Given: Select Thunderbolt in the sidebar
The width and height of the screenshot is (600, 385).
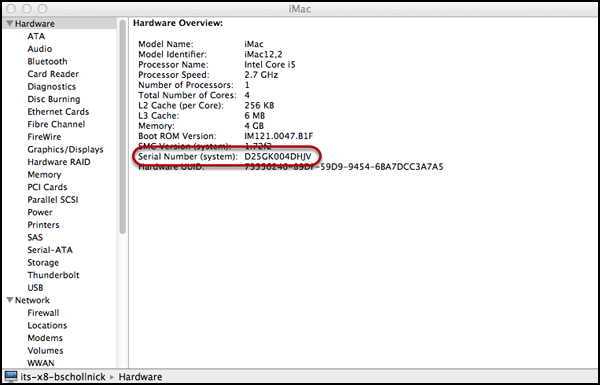Looking at the screenshot, I should (x=53, y=275).
